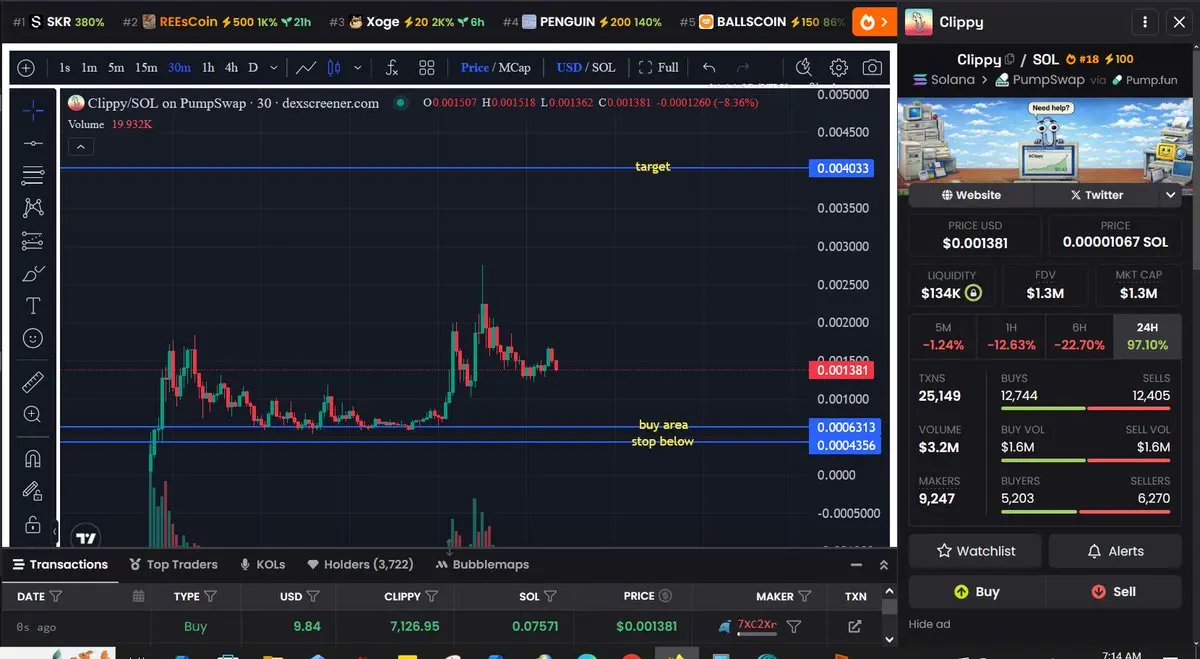Toggle chart denomination to SOL

pyautogui.click(x=604, y=68)
